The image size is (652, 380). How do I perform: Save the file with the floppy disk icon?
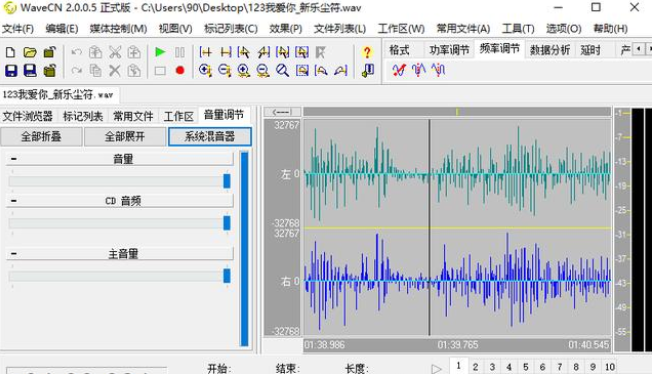click(11, 70)
